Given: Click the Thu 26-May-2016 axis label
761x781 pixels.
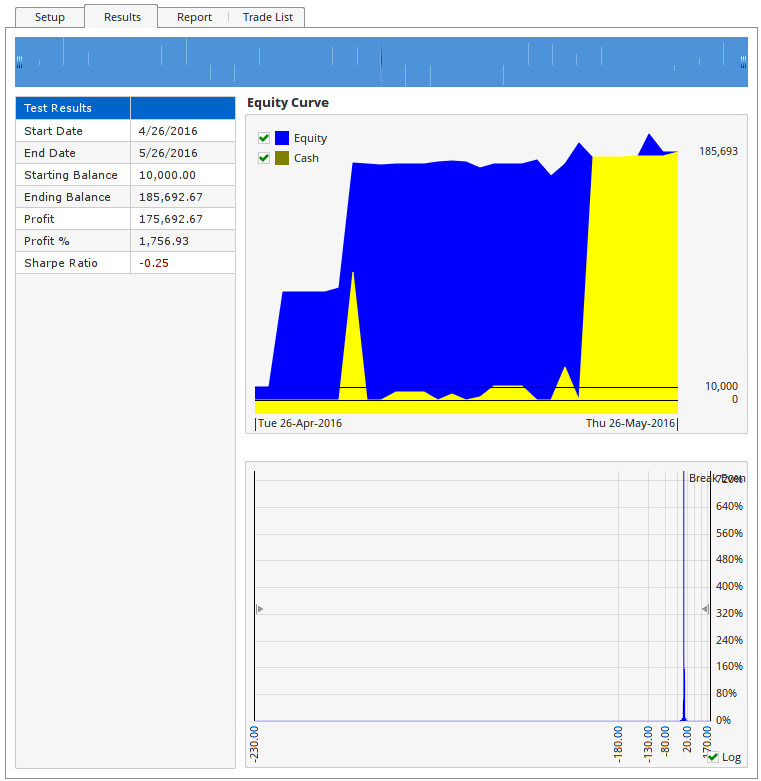Looking at the screenshot, I should [630, 423].
